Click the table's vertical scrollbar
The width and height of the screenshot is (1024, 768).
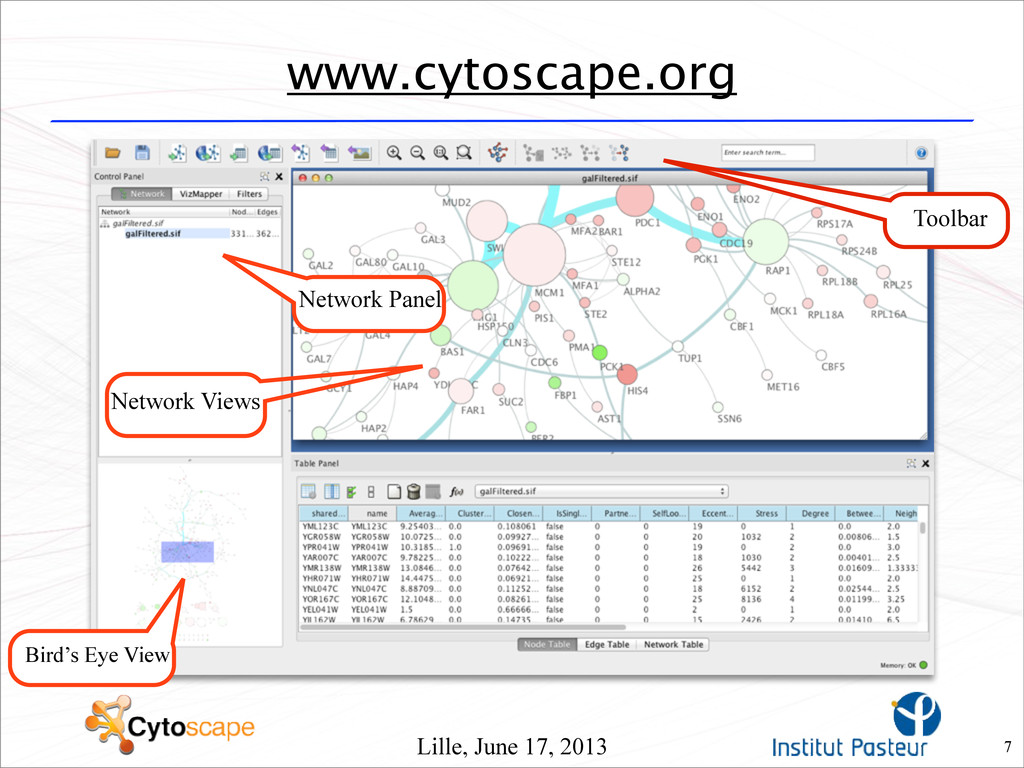(x=922, y=528)
